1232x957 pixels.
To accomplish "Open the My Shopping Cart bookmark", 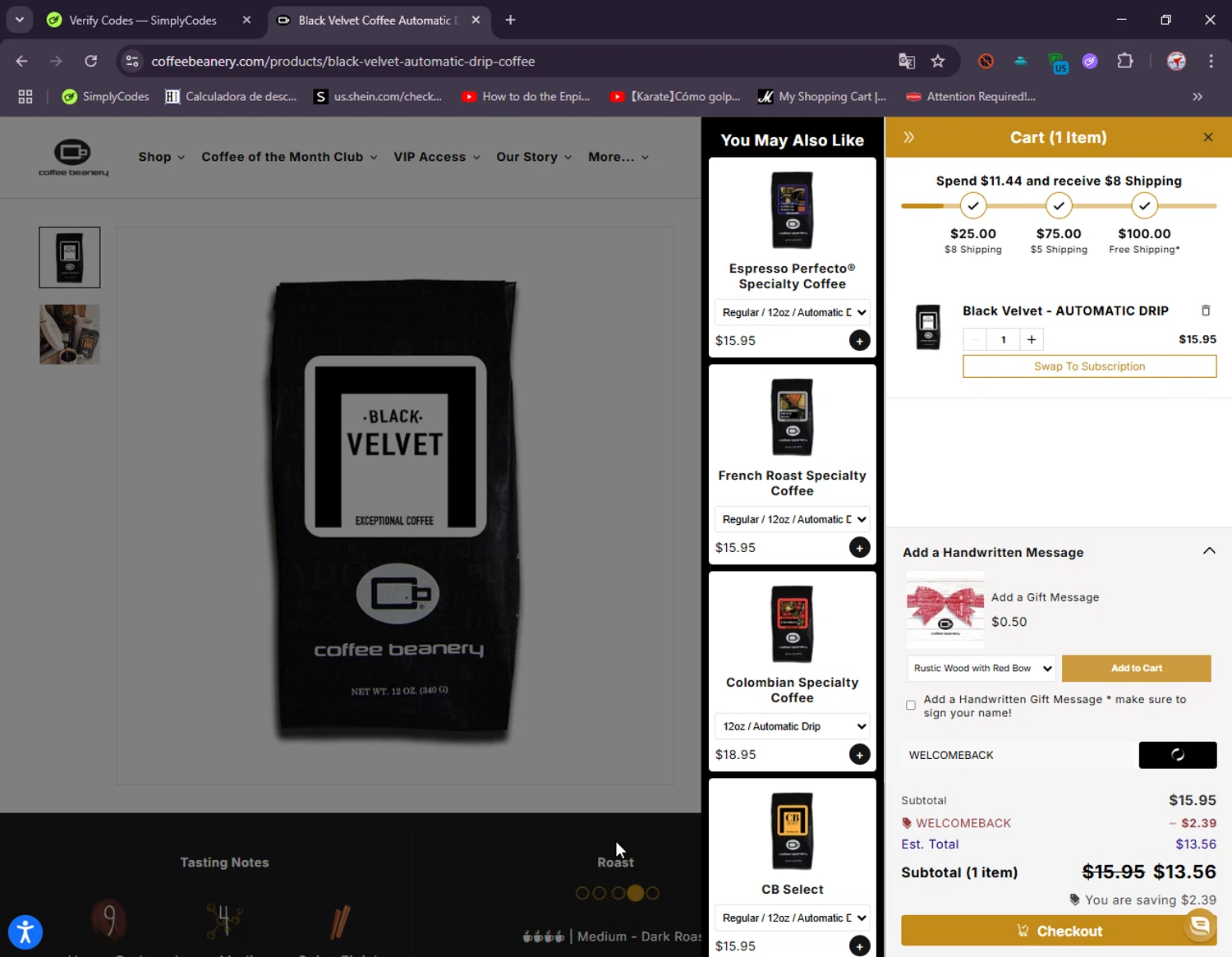I will [822, 96].
